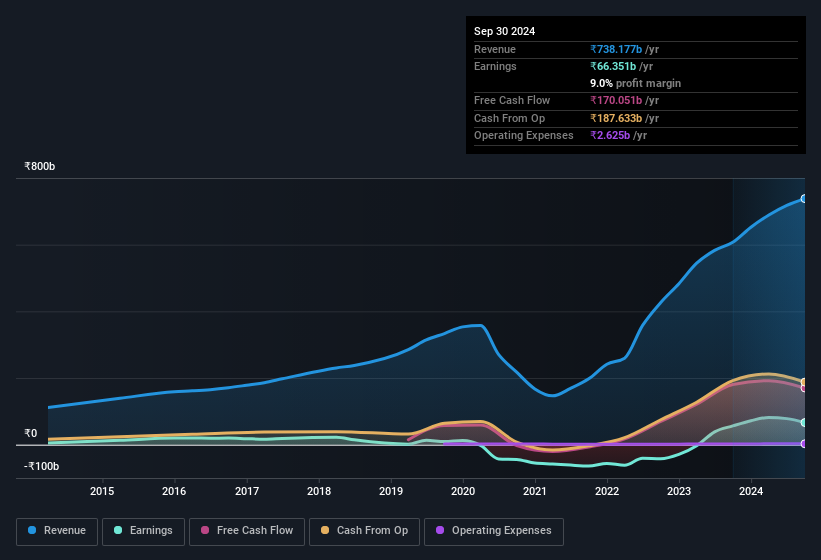Screen dimensions: 821x560
Task: Click the blue Revenue legend dot
Action: 33,530
